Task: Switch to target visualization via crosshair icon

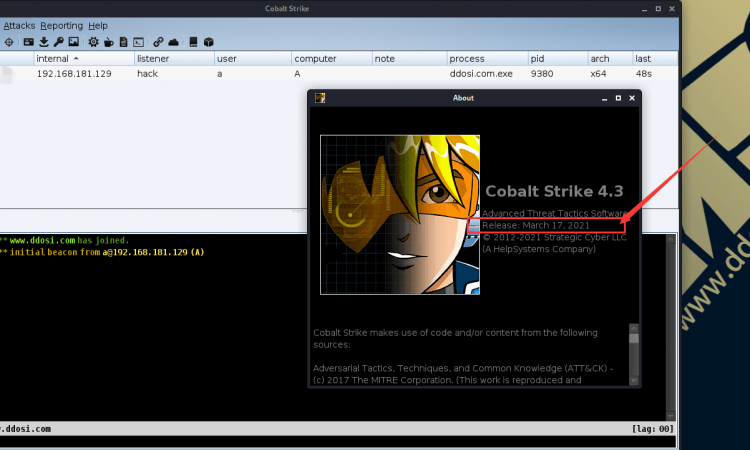Action: (x=9, y=42)
